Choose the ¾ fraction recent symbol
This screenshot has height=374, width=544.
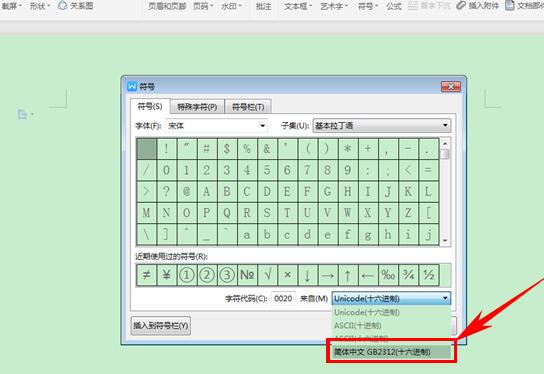tap(408, 275)
